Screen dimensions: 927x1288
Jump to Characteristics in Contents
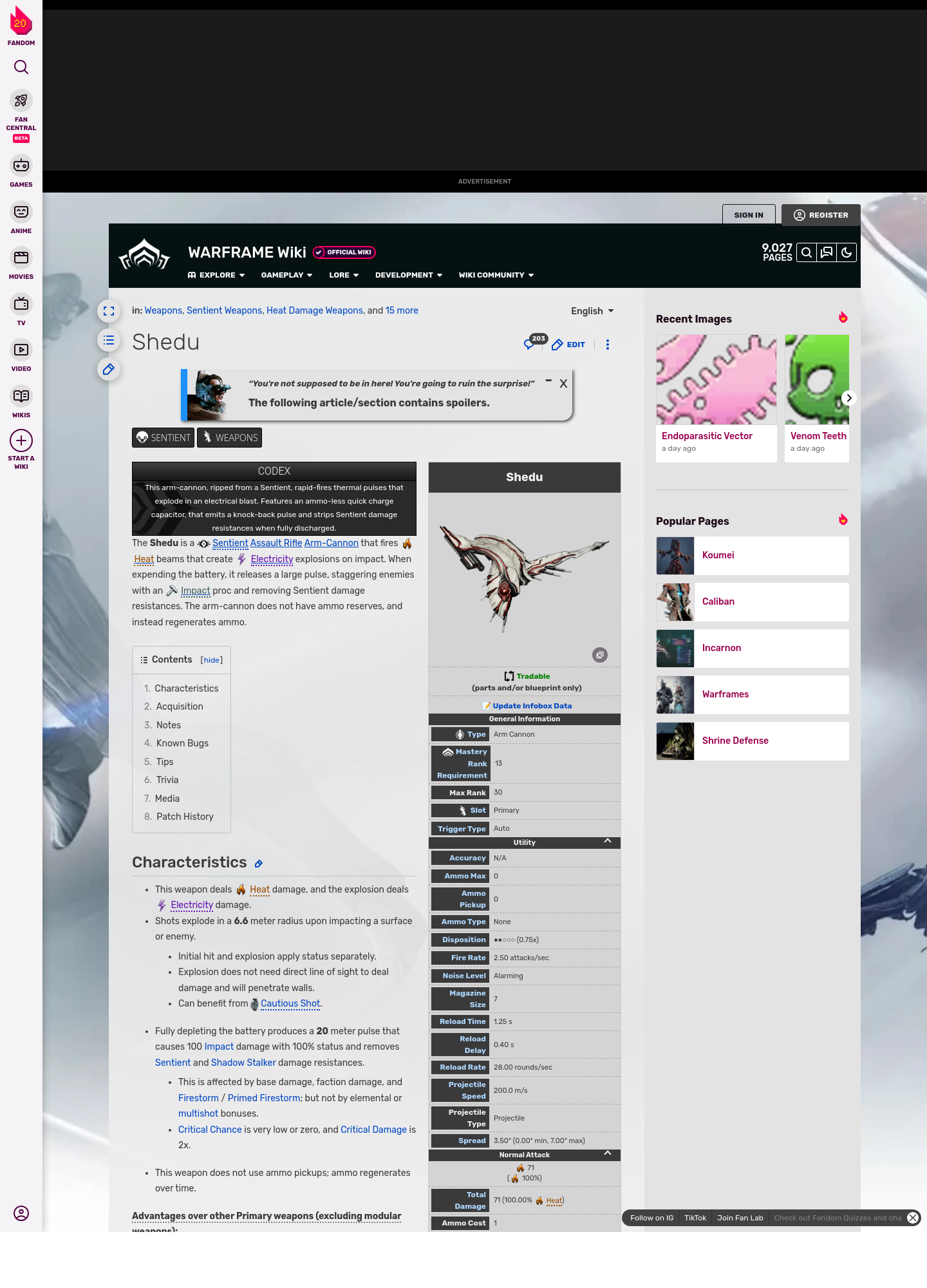click(187, 688)
